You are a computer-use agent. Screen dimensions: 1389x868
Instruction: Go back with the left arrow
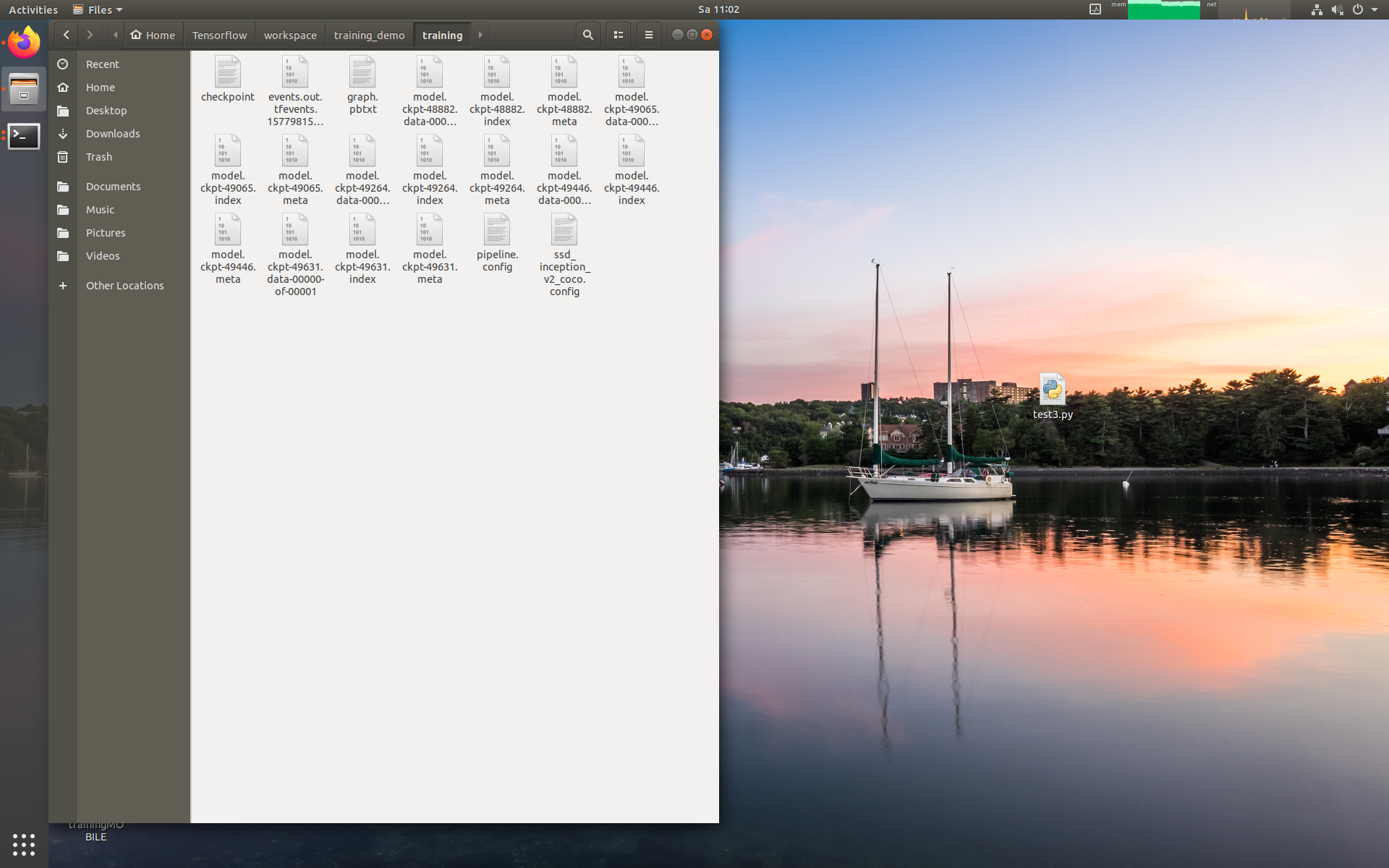(67, 35)
